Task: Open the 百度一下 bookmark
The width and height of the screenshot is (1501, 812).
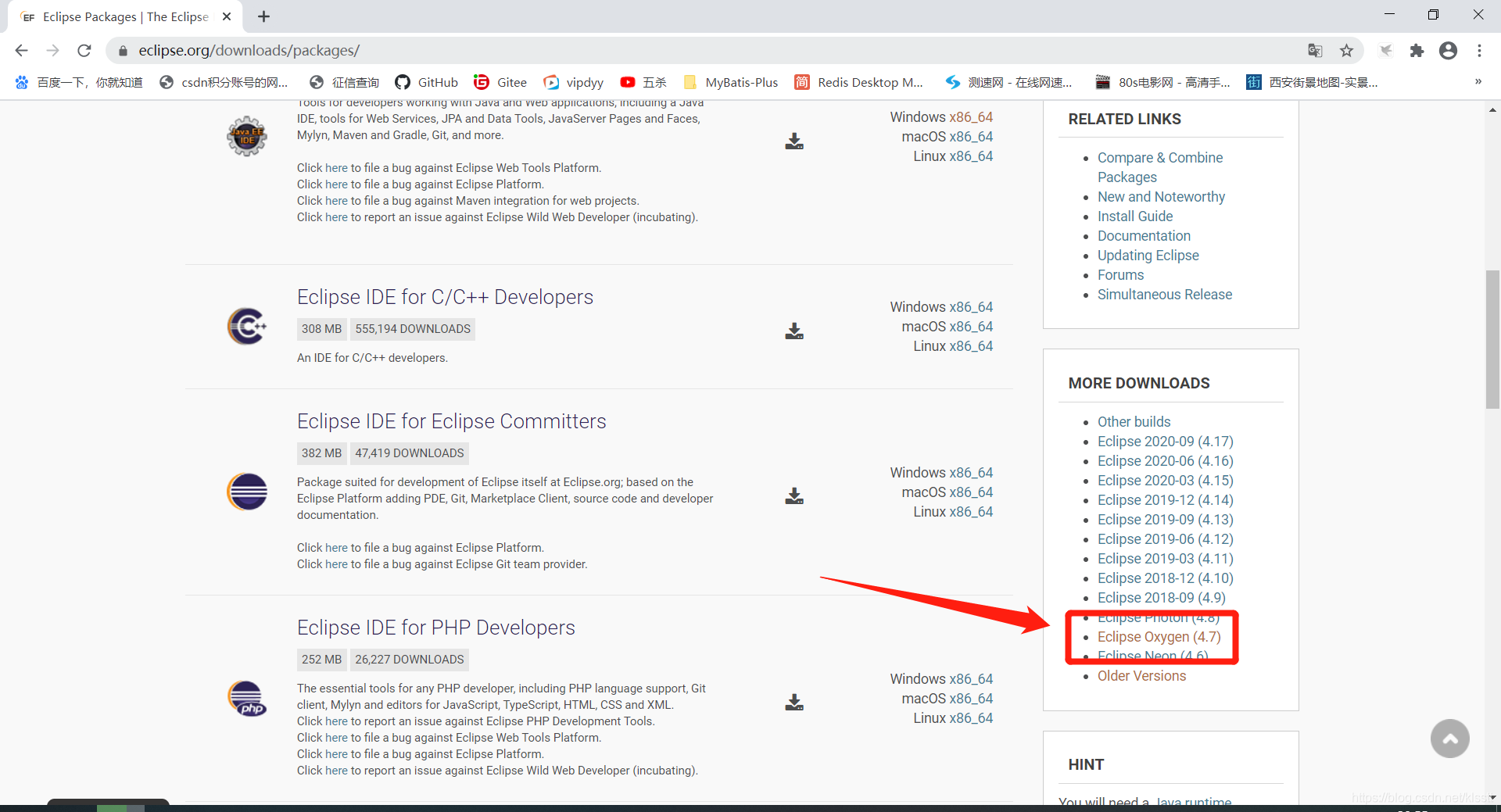Action: coord(78,82)
